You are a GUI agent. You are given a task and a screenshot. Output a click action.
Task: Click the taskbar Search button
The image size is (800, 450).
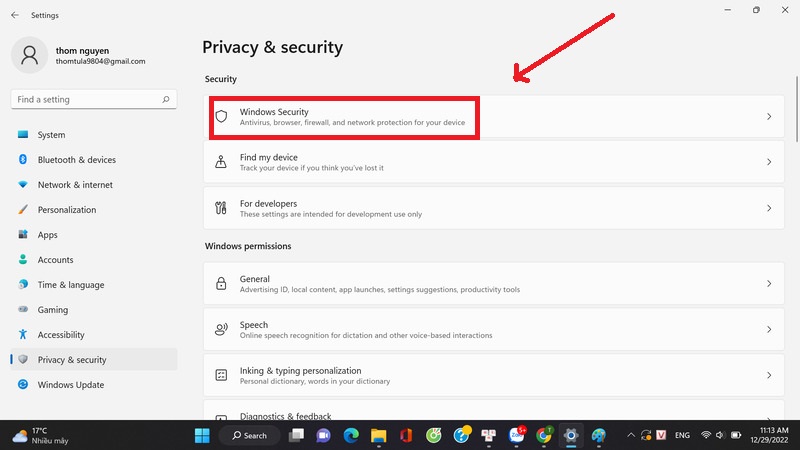249,435
